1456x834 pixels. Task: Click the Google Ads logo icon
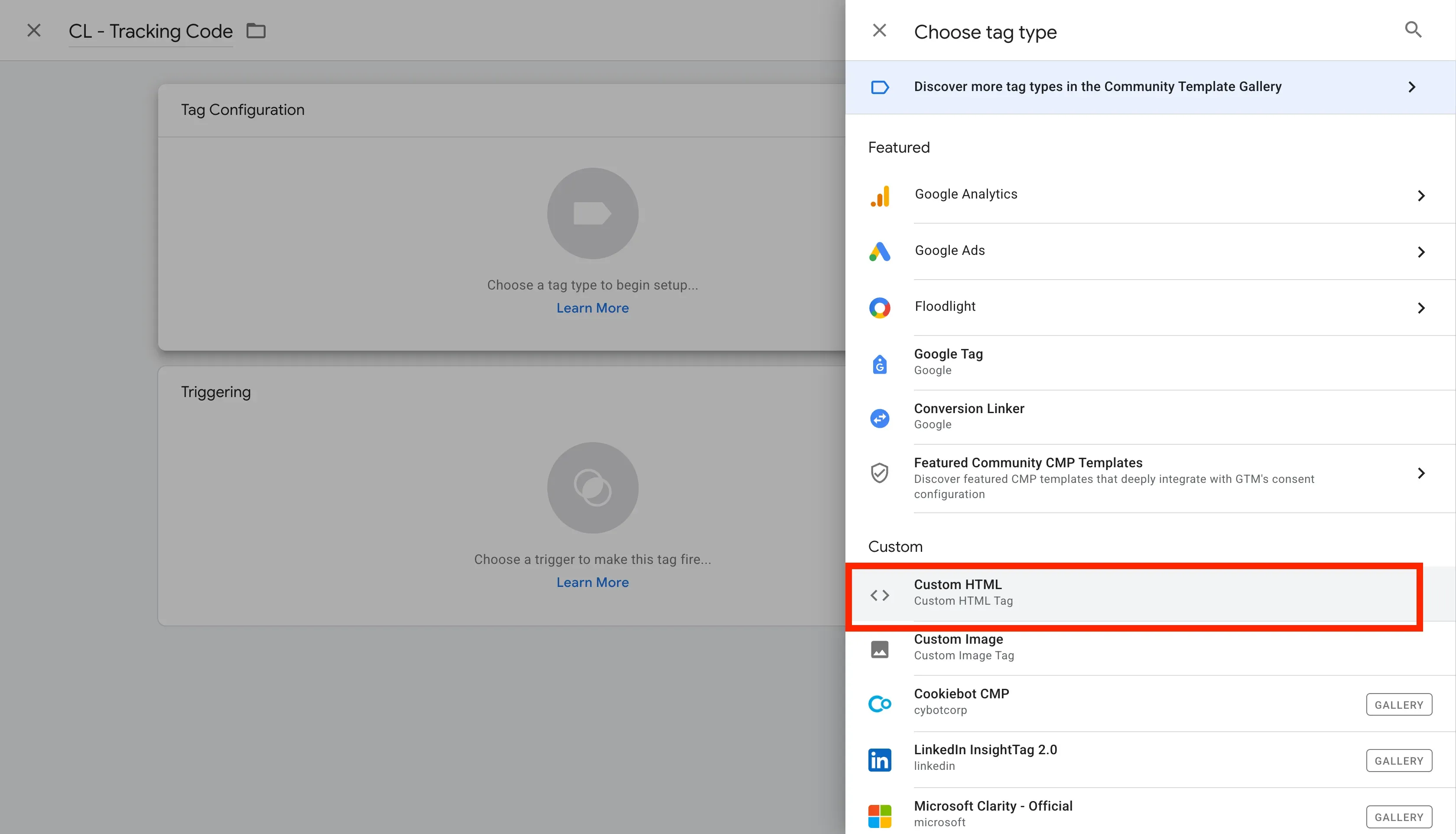click(x=879, y=251)
